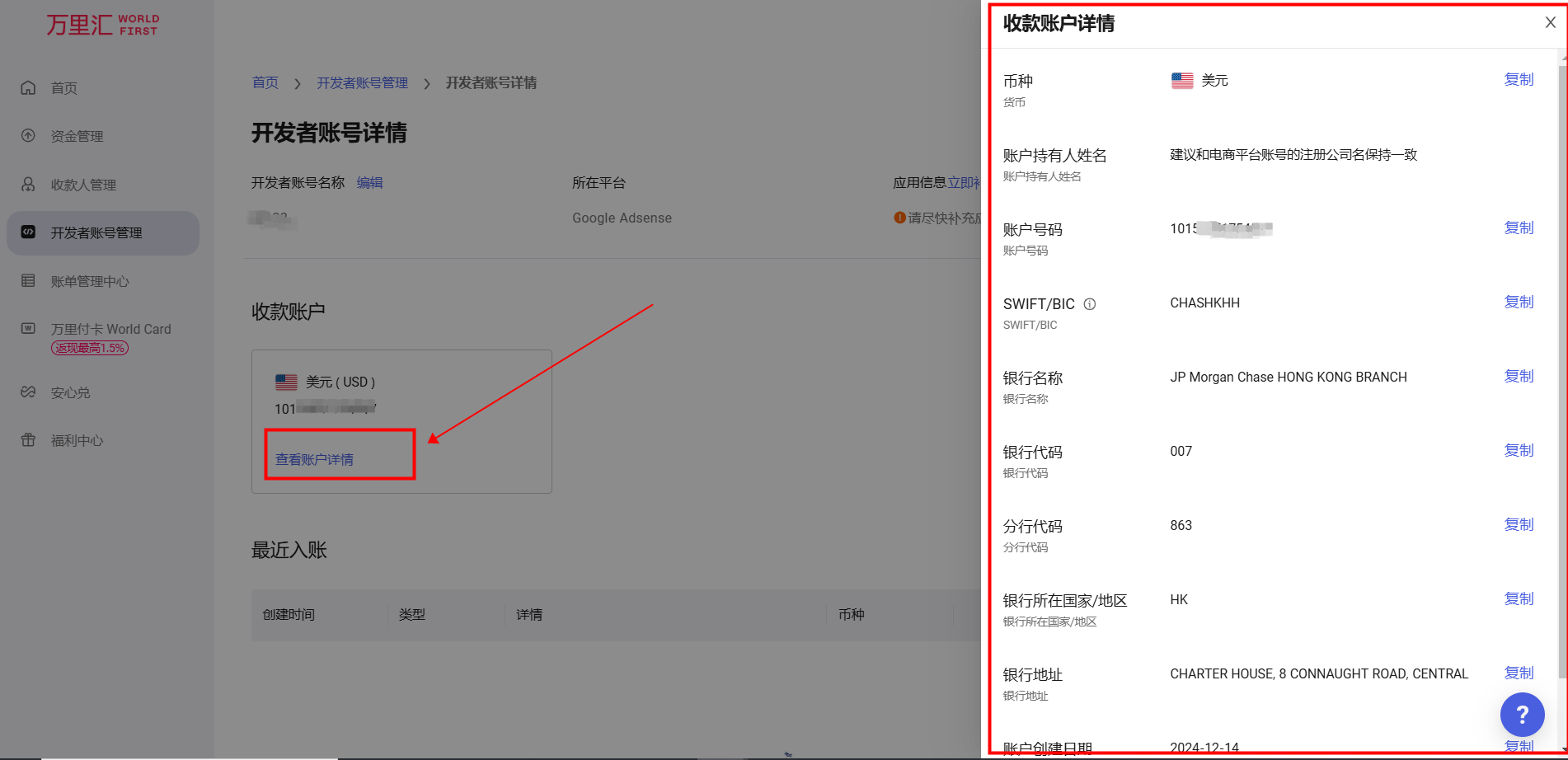Open the blue help question mark button
This screenshot has width=1568, height=760.
[x=1522, y=715]
